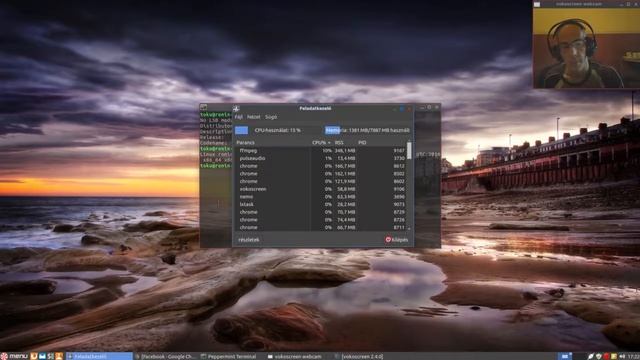
Task: Select the lxtask process row
Action: [x=320, y=204]
